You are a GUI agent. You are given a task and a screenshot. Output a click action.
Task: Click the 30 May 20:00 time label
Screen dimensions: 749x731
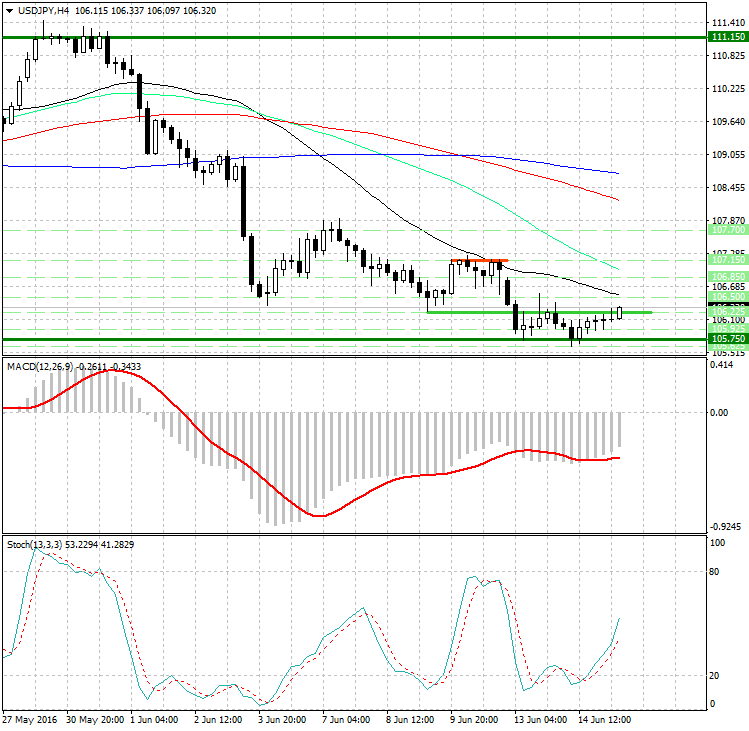(x=95, y=720)
